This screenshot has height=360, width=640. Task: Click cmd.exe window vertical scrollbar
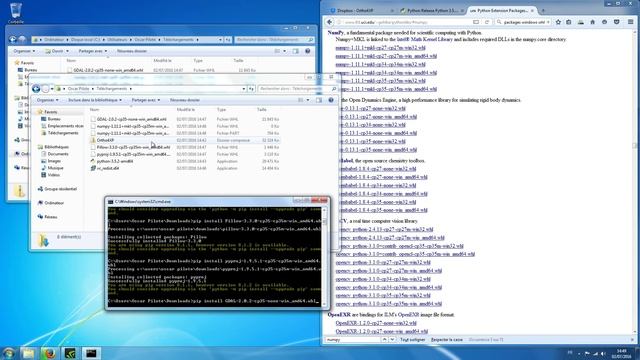click(324, 256)
